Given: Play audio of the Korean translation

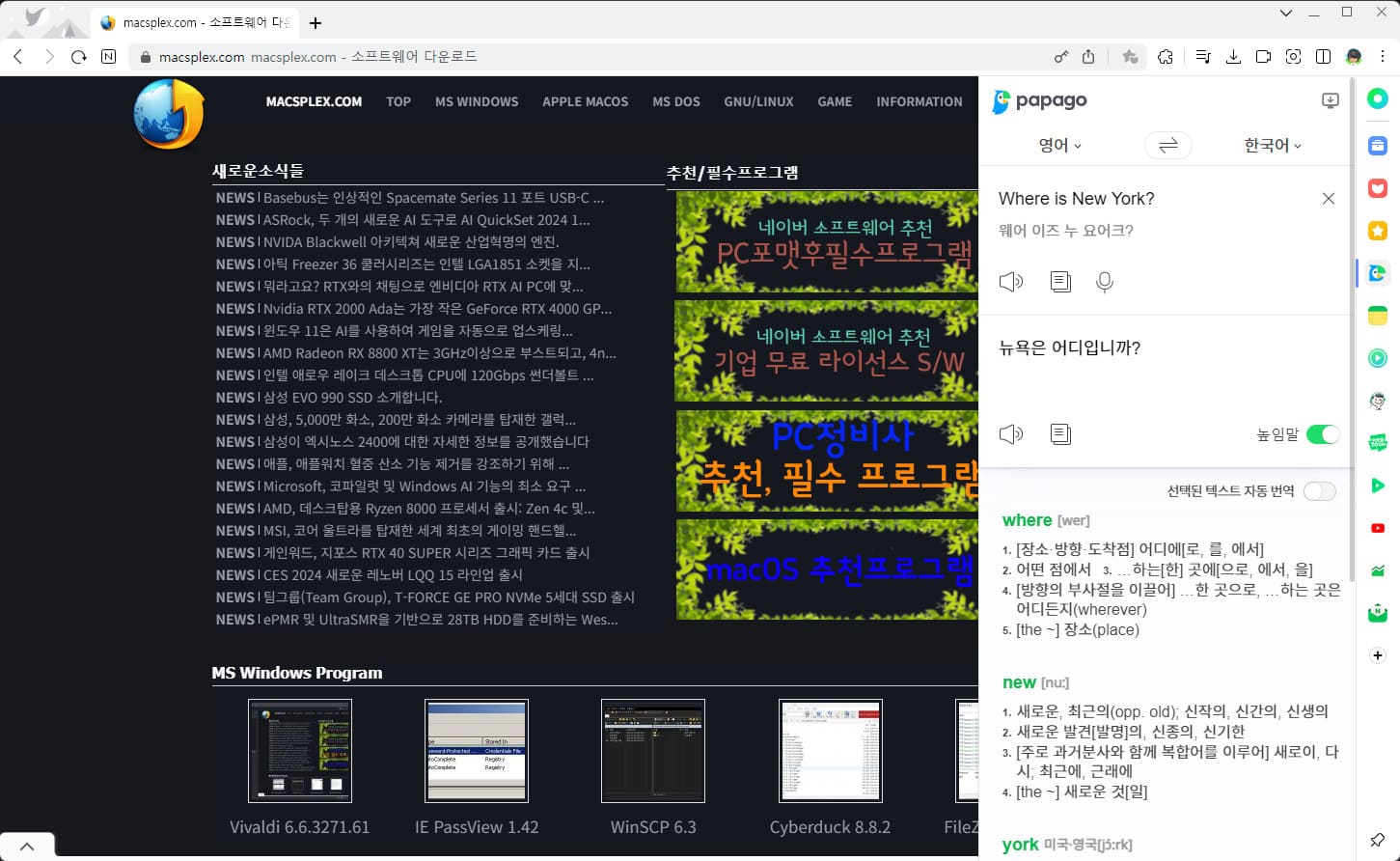Looking at the screenshot, I should [x=1011, y=433].
